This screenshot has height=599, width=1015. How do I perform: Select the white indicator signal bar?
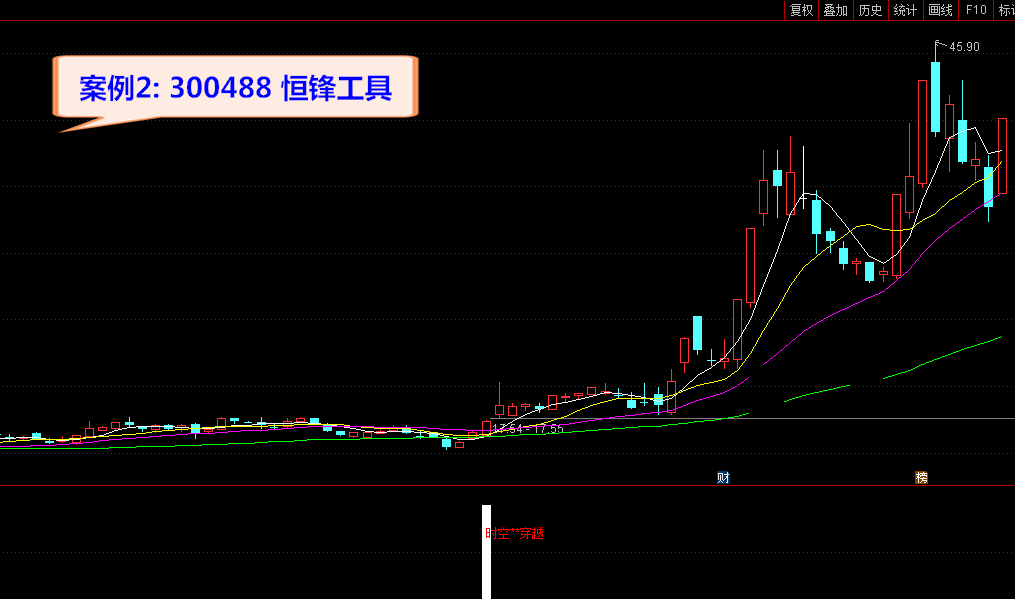pyautogui.click(x=486, y=552)
